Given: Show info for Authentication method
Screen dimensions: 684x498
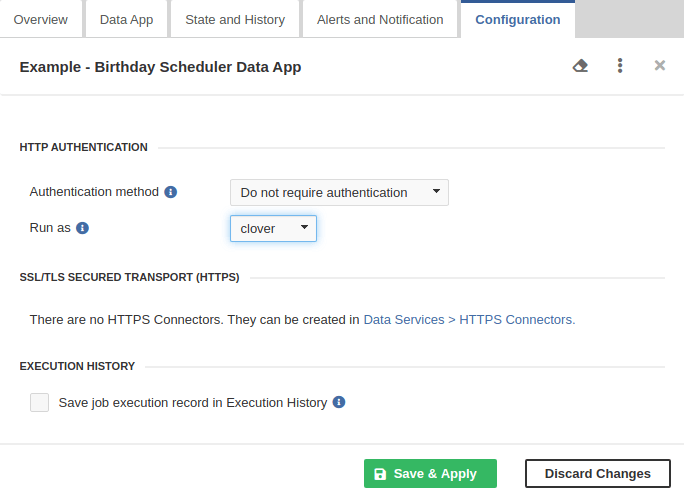Looking at the screenshot, I should [x=171, y=192].
